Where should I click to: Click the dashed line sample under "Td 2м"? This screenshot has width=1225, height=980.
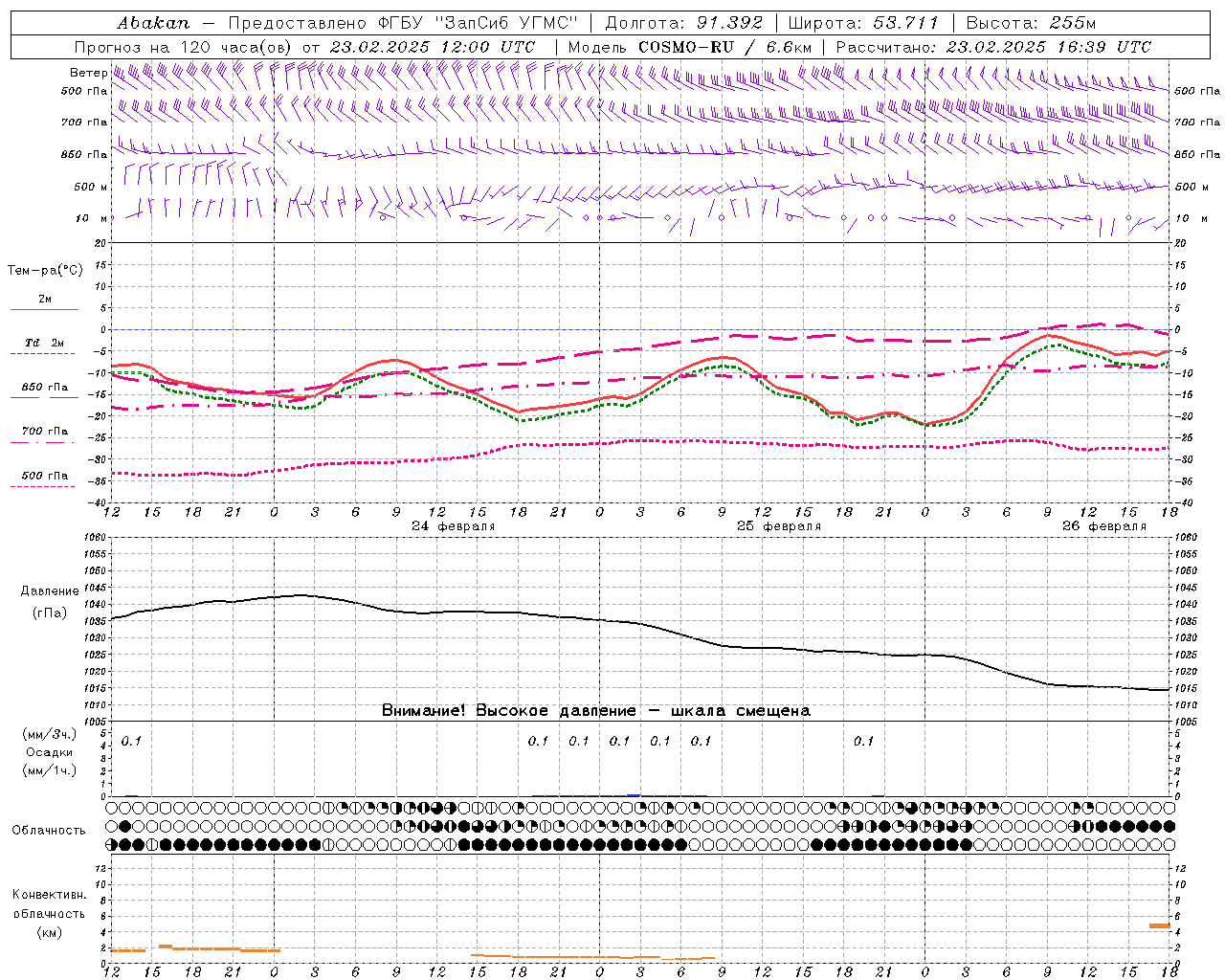click(44, 353)
